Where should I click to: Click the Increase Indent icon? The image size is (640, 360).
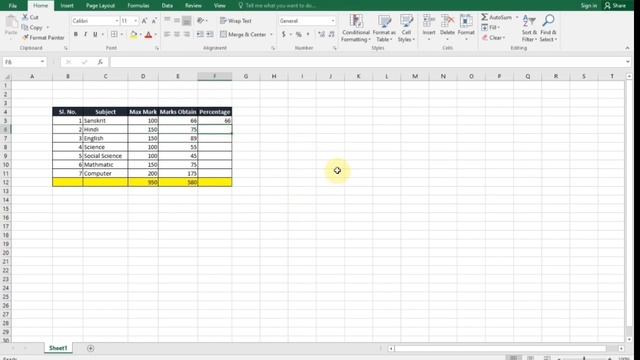(210, 35)
